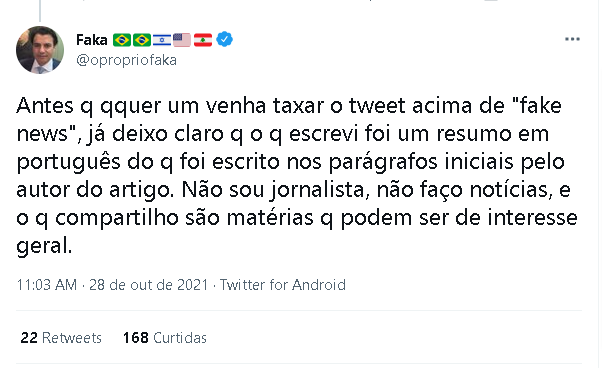Screen dimensions: 602x368
Task: Open the @opropriofaka handle link
Action: click(x=126, y=60)
